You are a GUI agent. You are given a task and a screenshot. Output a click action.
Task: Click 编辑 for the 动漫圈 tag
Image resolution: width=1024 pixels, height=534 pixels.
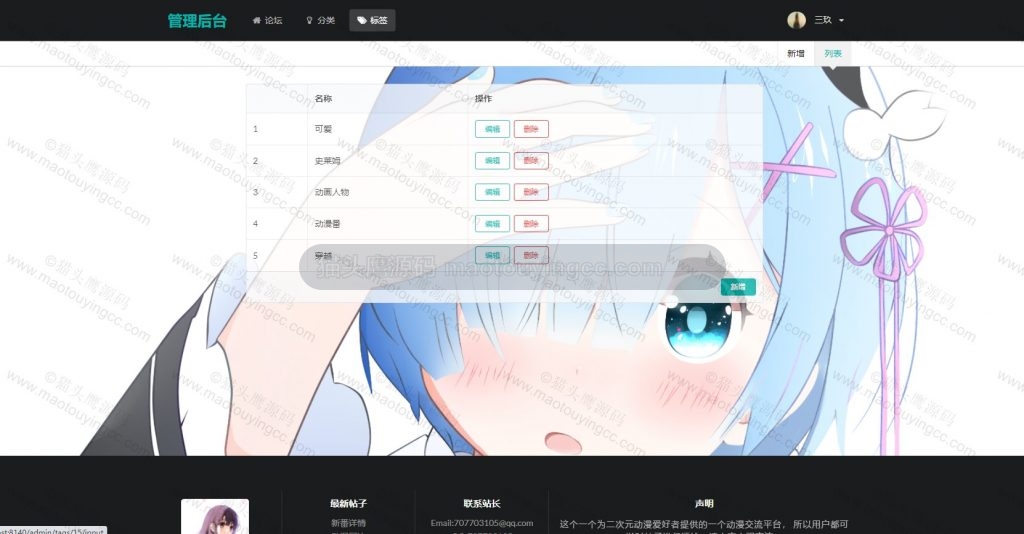[492, 224]
